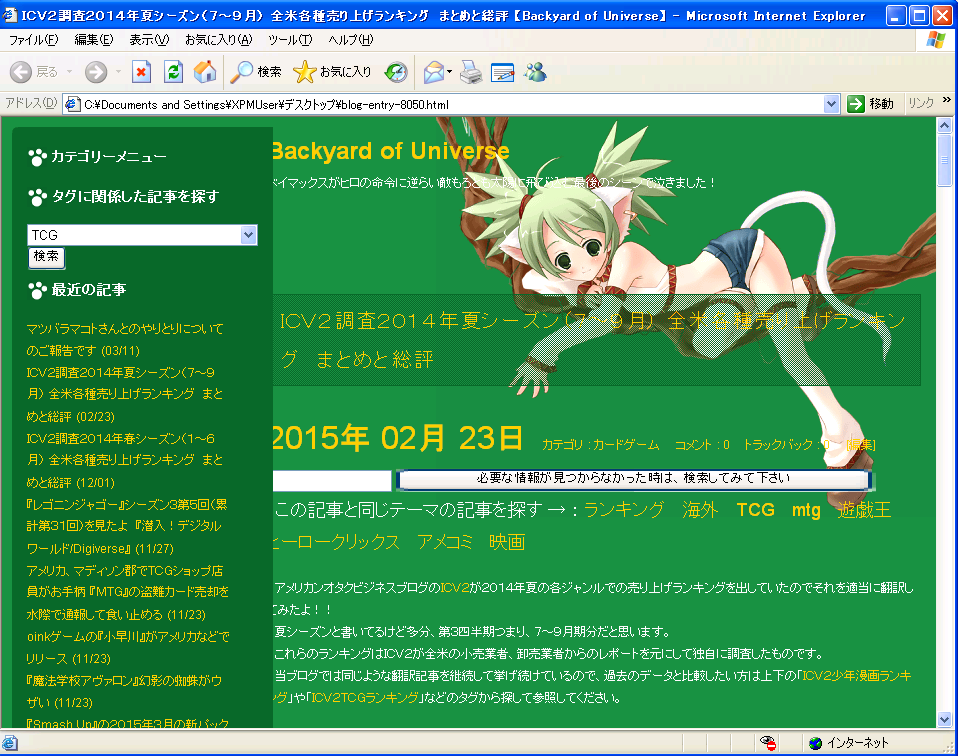Click the IE icon in status bar
The image size is (958, 756).
coord(10,743)
